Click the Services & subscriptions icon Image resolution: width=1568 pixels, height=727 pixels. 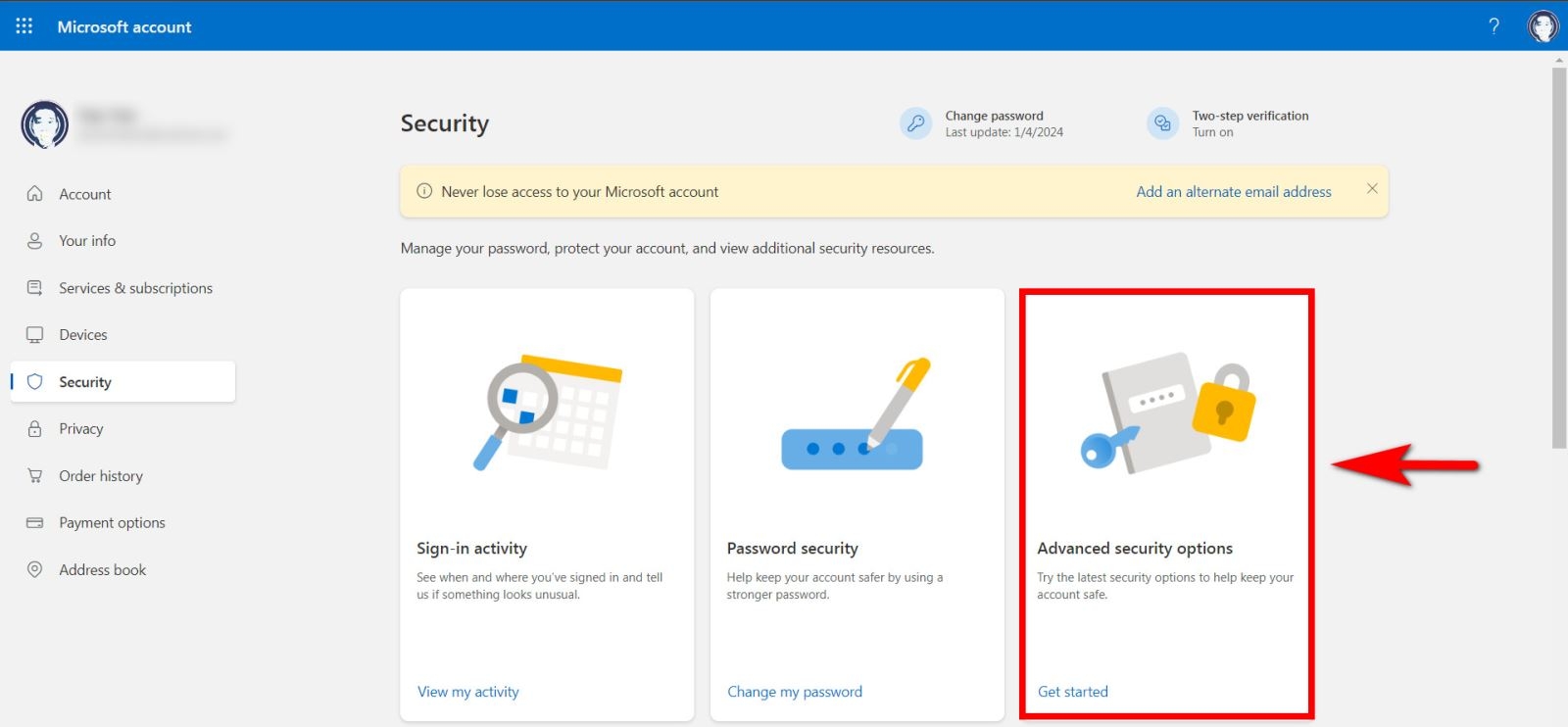[x=35, y=288]
